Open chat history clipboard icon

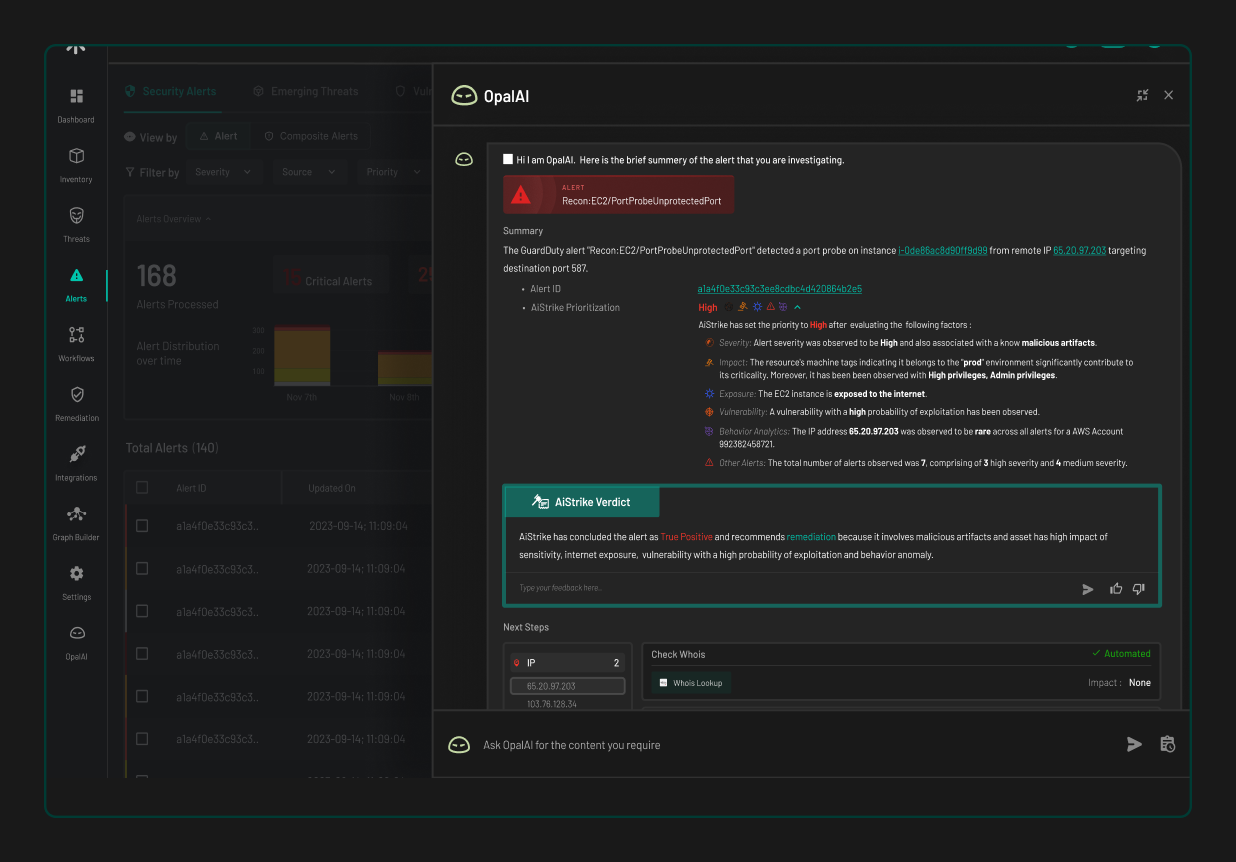[1167, 744]
